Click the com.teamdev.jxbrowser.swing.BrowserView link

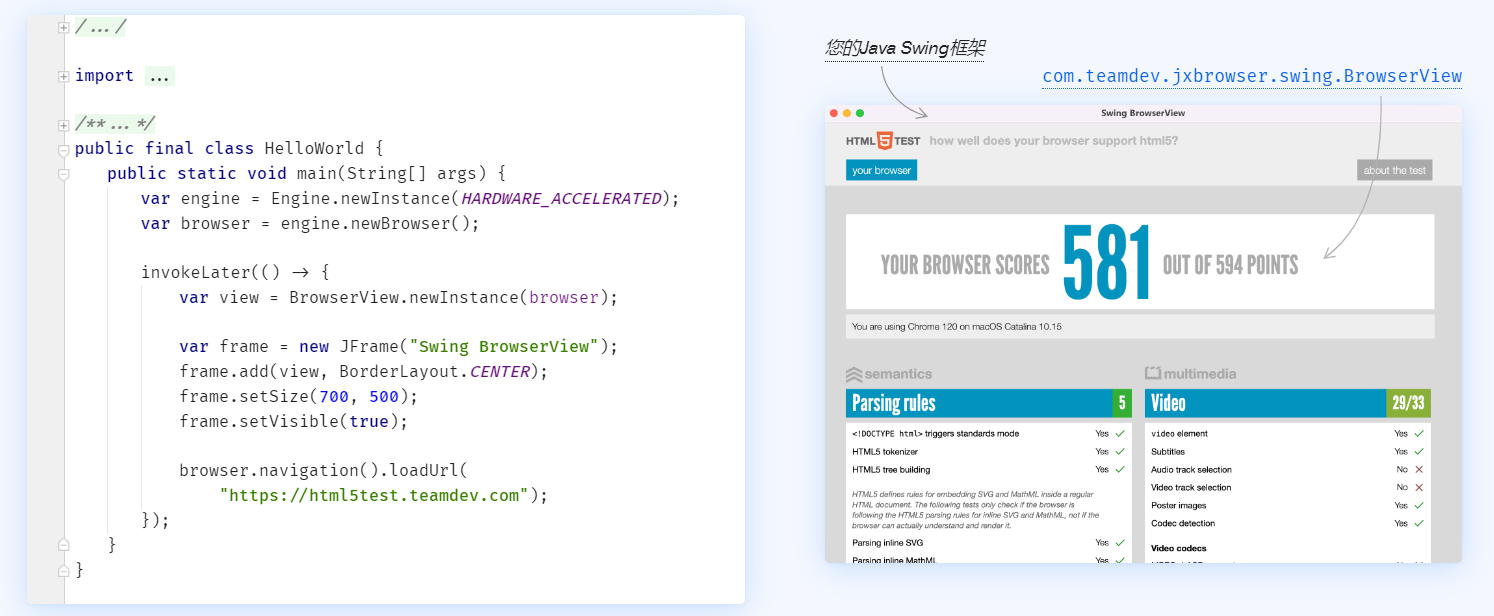click(x=1252, y=77)
